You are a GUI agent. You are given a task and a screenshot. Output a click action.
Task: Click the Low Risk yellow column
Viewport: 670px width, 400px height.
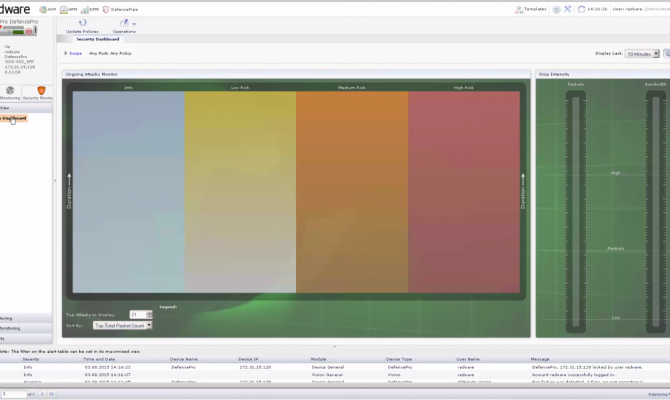tap(240, 192)
